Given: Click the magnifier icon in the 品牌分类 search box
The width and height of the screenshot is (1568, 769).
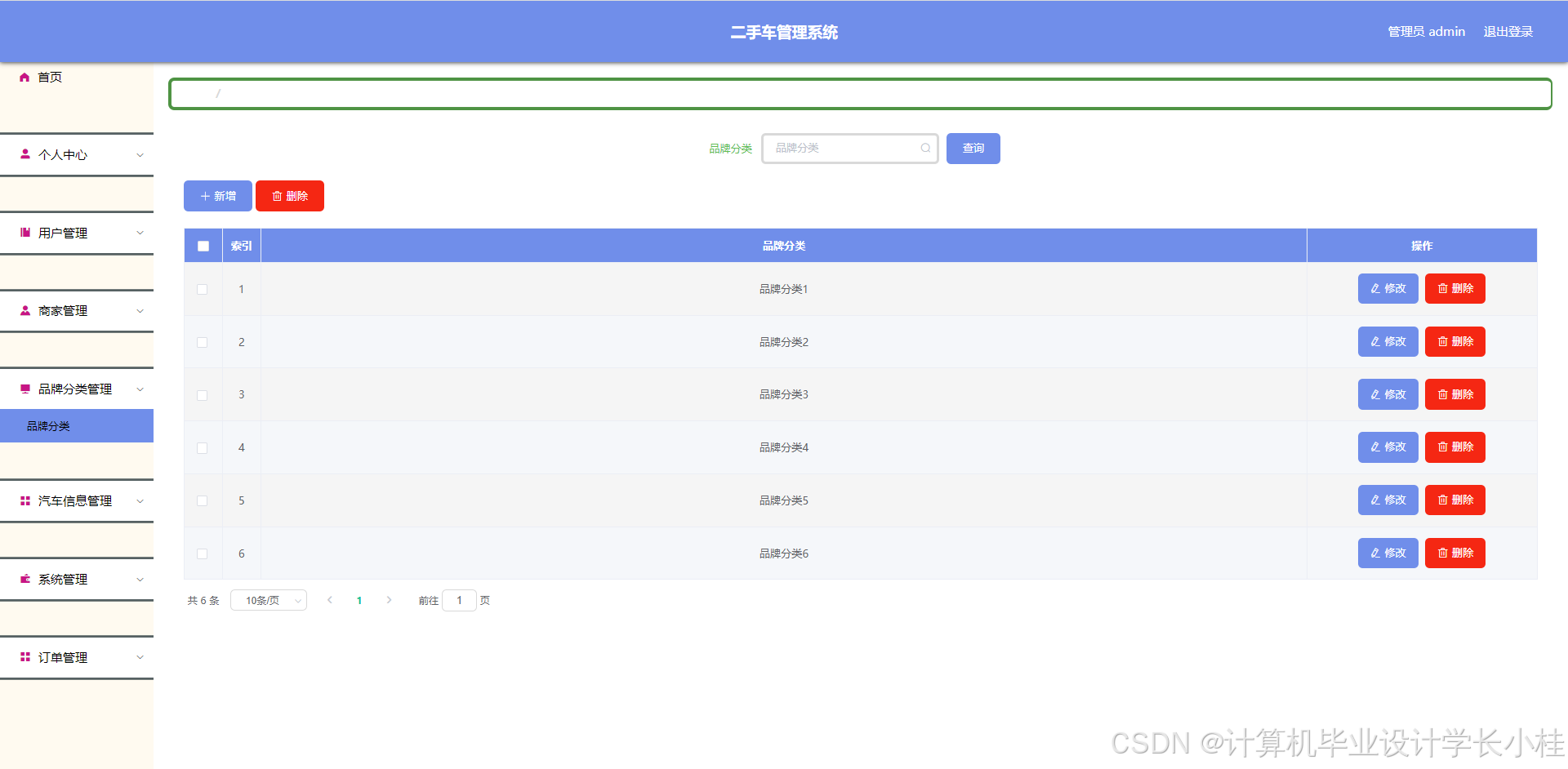Looking at the screenshot, I should click(924, 148).
